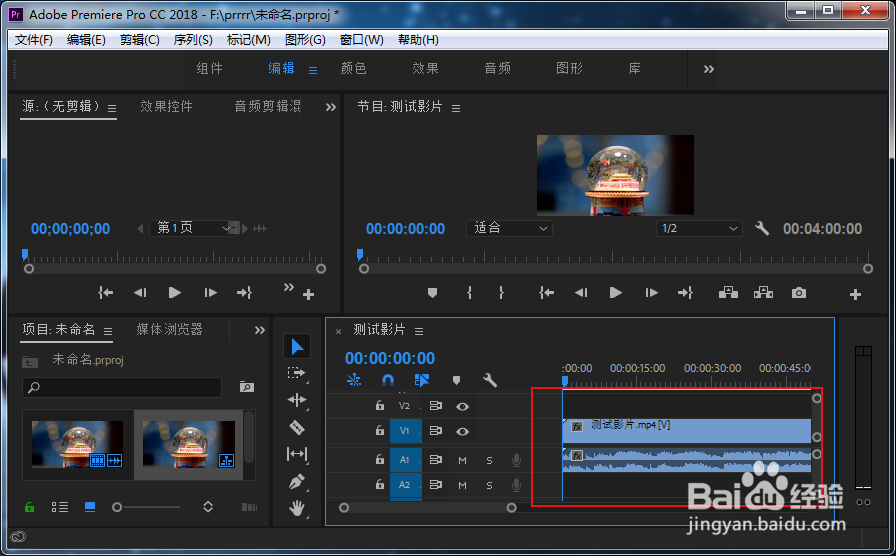Select the Pen tool
Image resolution: width=896 pixels, height=556 pixels.
[297, 482]
